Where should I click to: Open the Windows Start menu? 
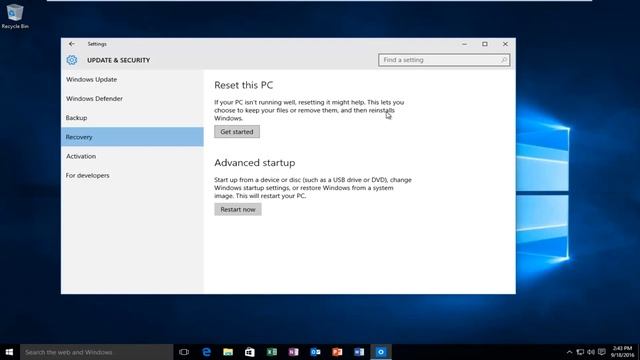(x=9, y=352)
